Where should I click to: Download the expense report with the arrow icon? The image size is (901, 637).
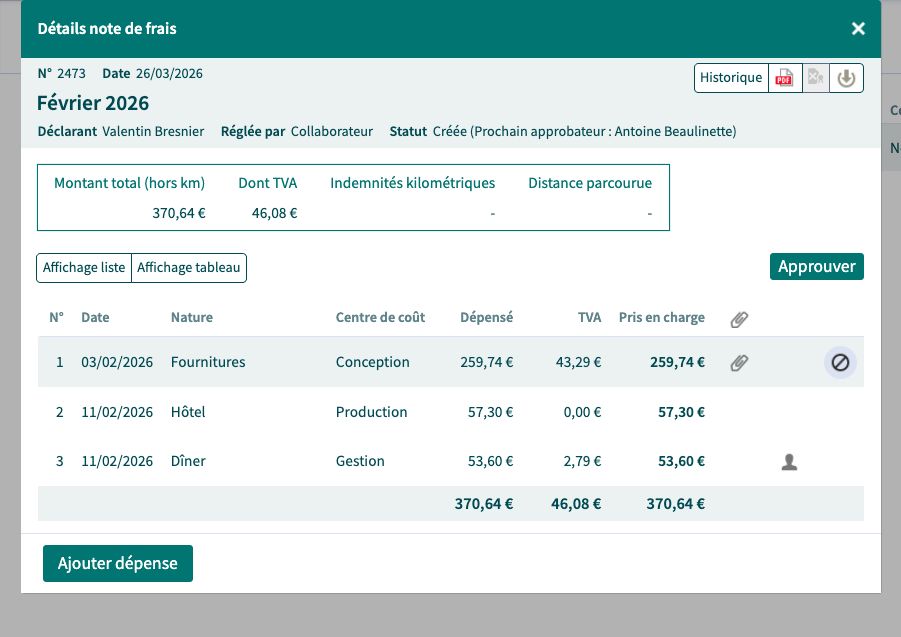(846, 78)
